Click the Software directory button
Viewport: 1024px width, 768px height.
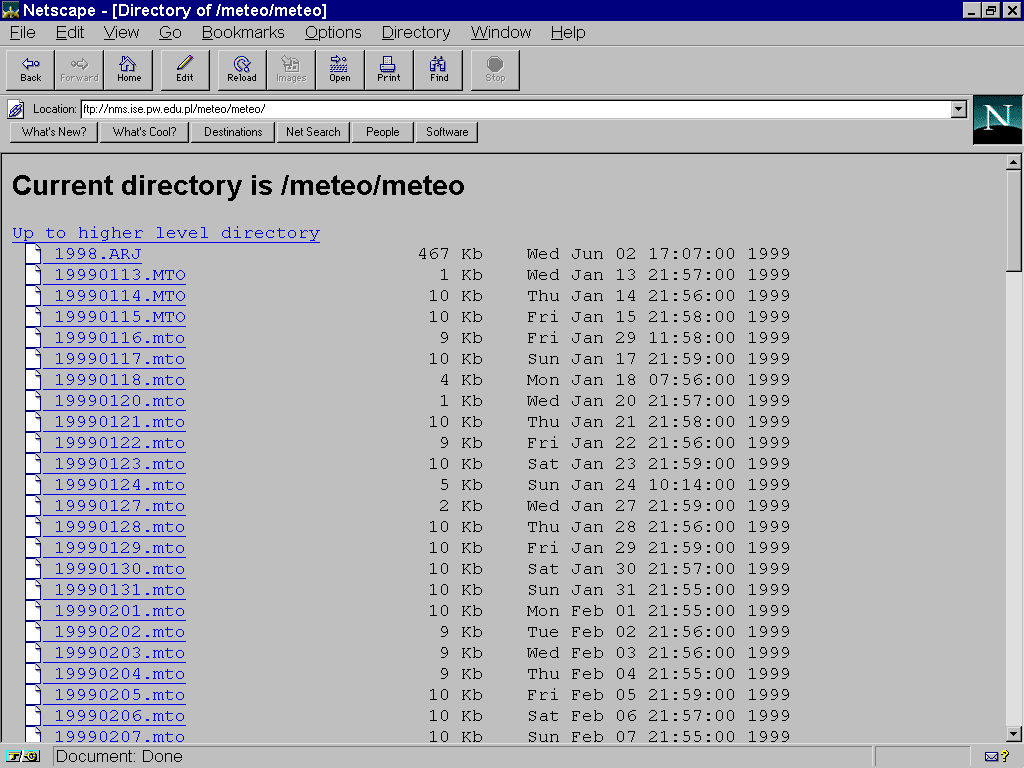447,132
